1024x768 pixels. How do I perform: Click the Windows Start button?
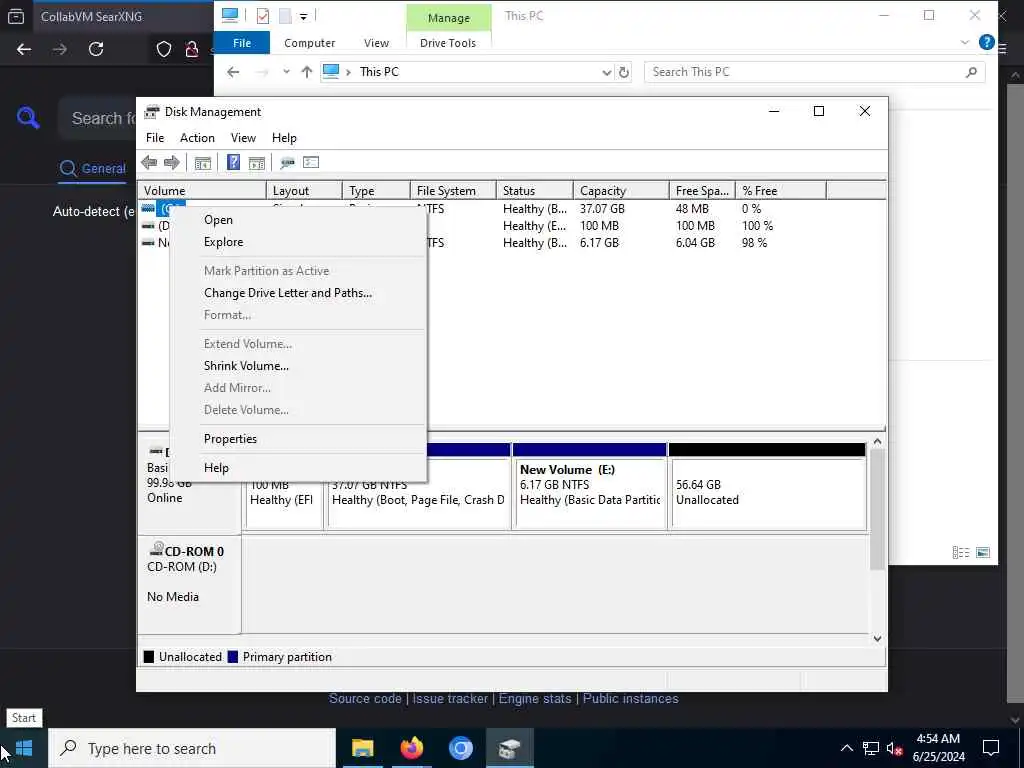[x=24, y=748]
